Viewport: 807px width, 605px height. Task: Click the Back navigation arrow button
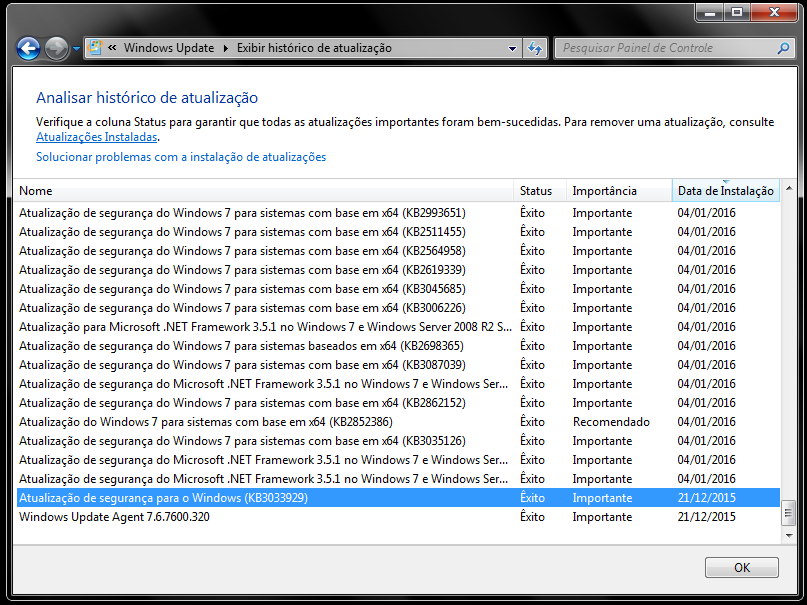[29, 48]
